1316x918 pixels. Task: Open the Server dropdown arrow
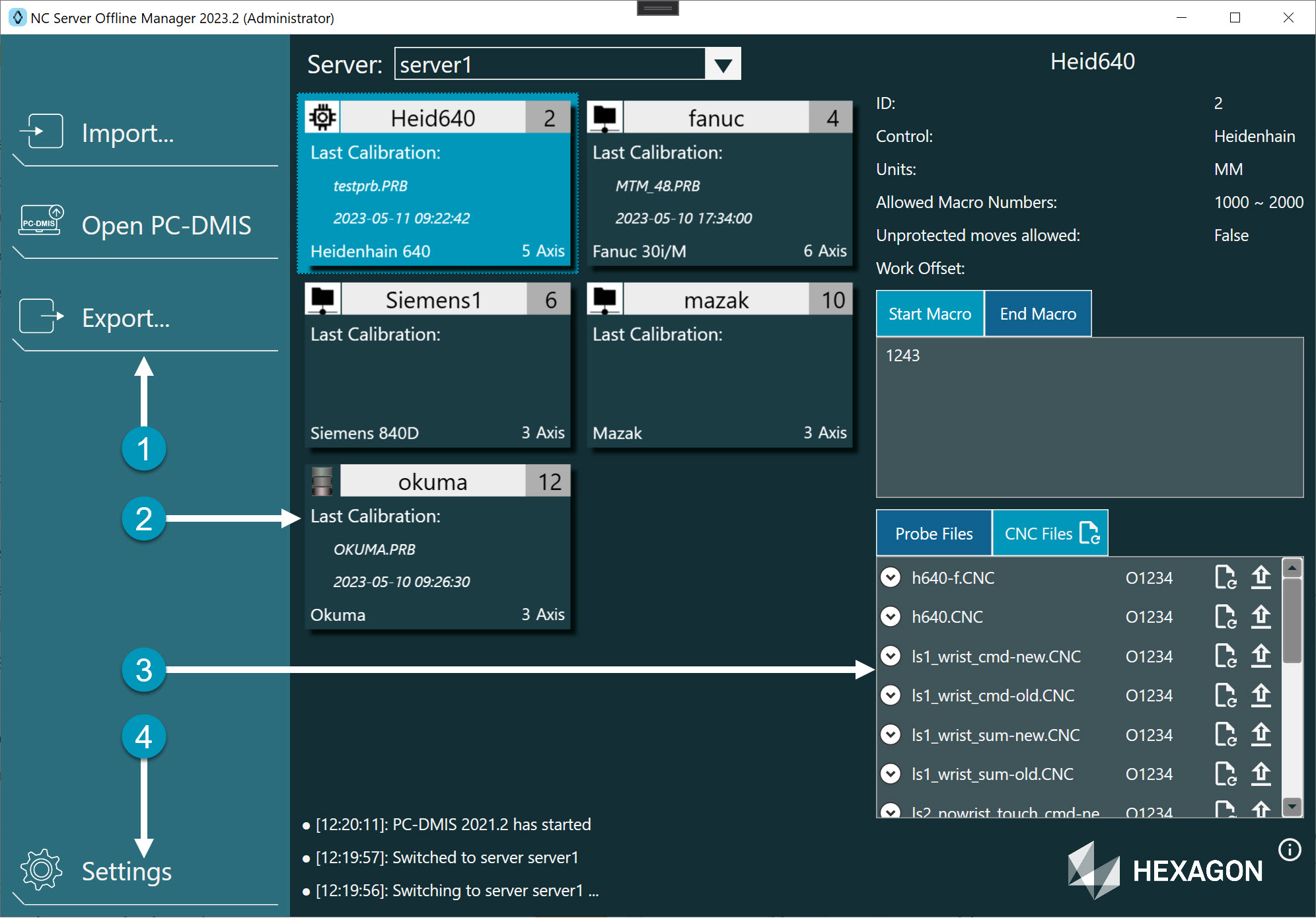click(723, 65)
